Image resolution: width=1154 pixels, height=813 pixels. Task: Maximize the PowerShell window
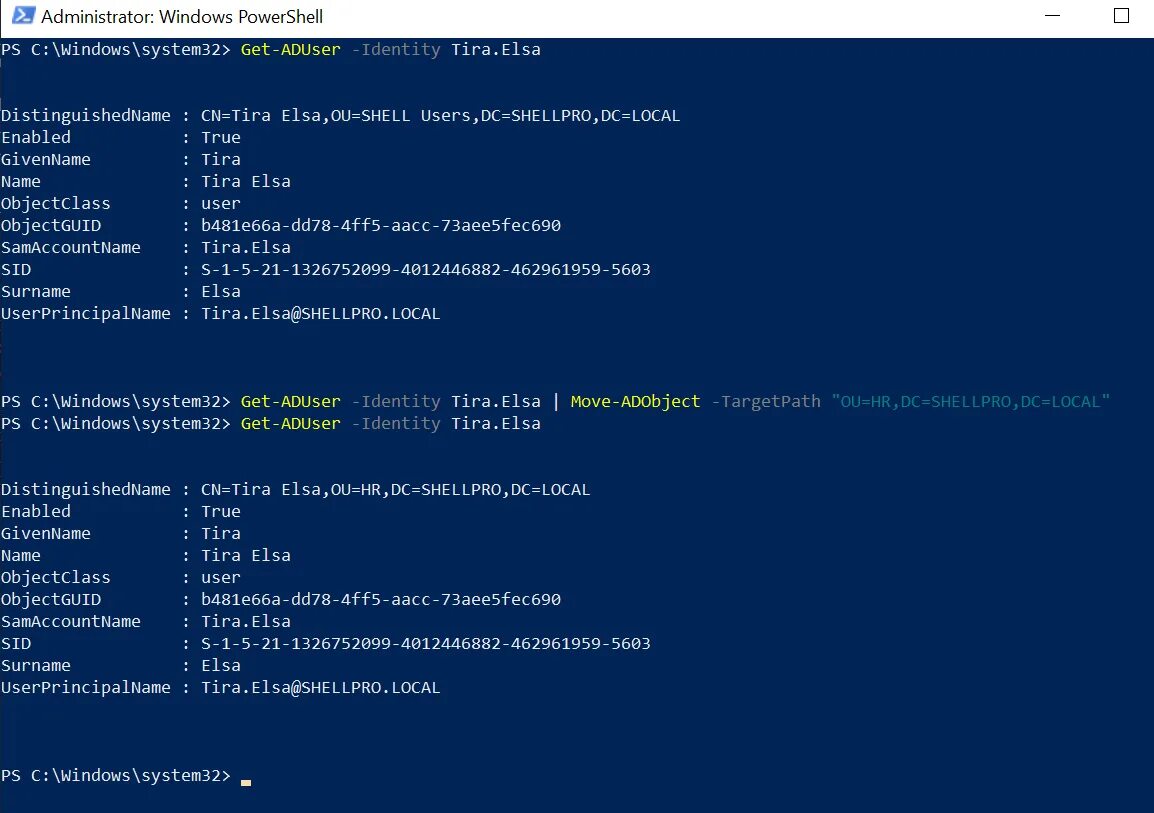(1121, 17)
